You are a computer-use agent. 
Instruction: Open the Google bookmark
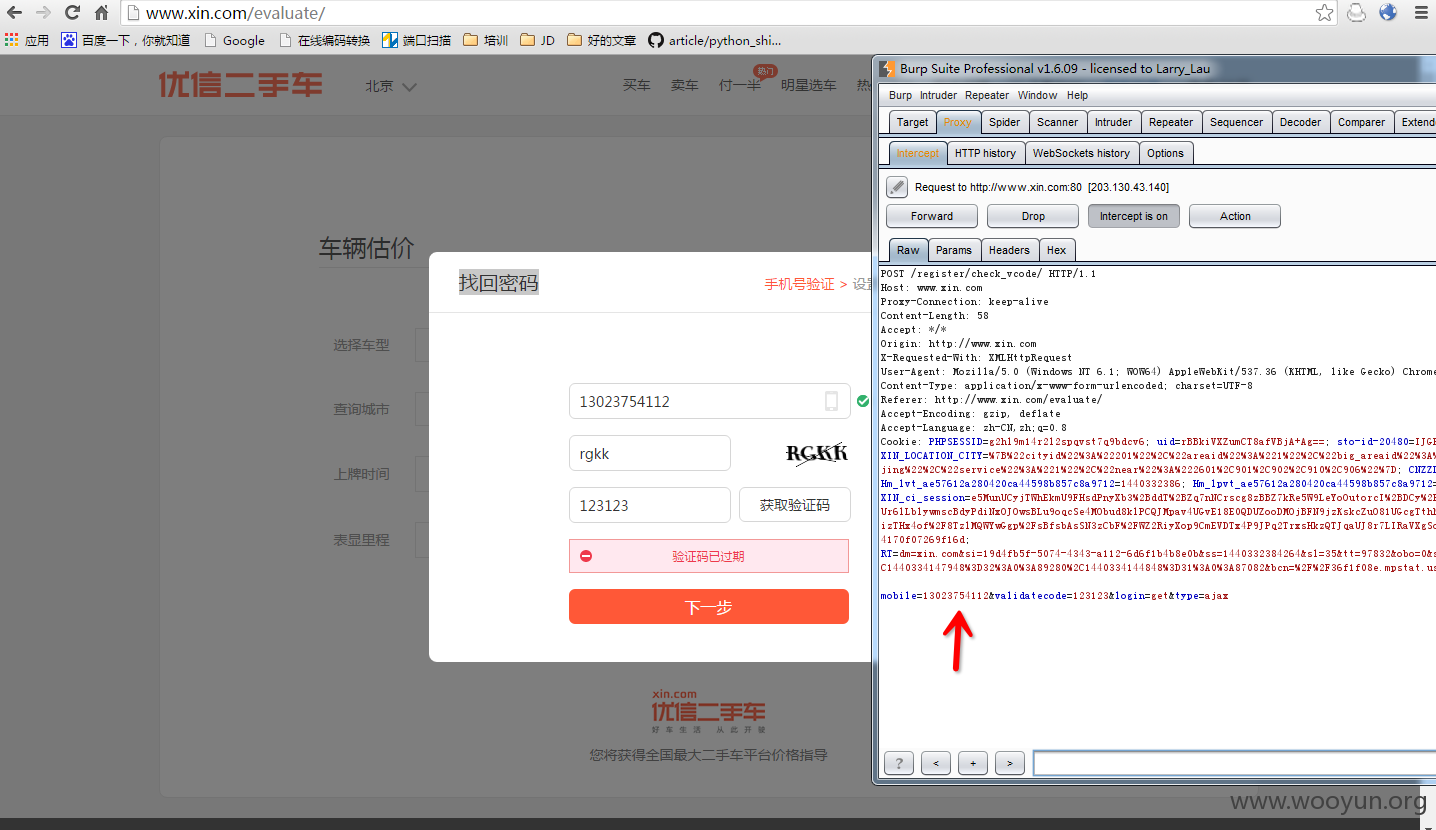point(234,40)
